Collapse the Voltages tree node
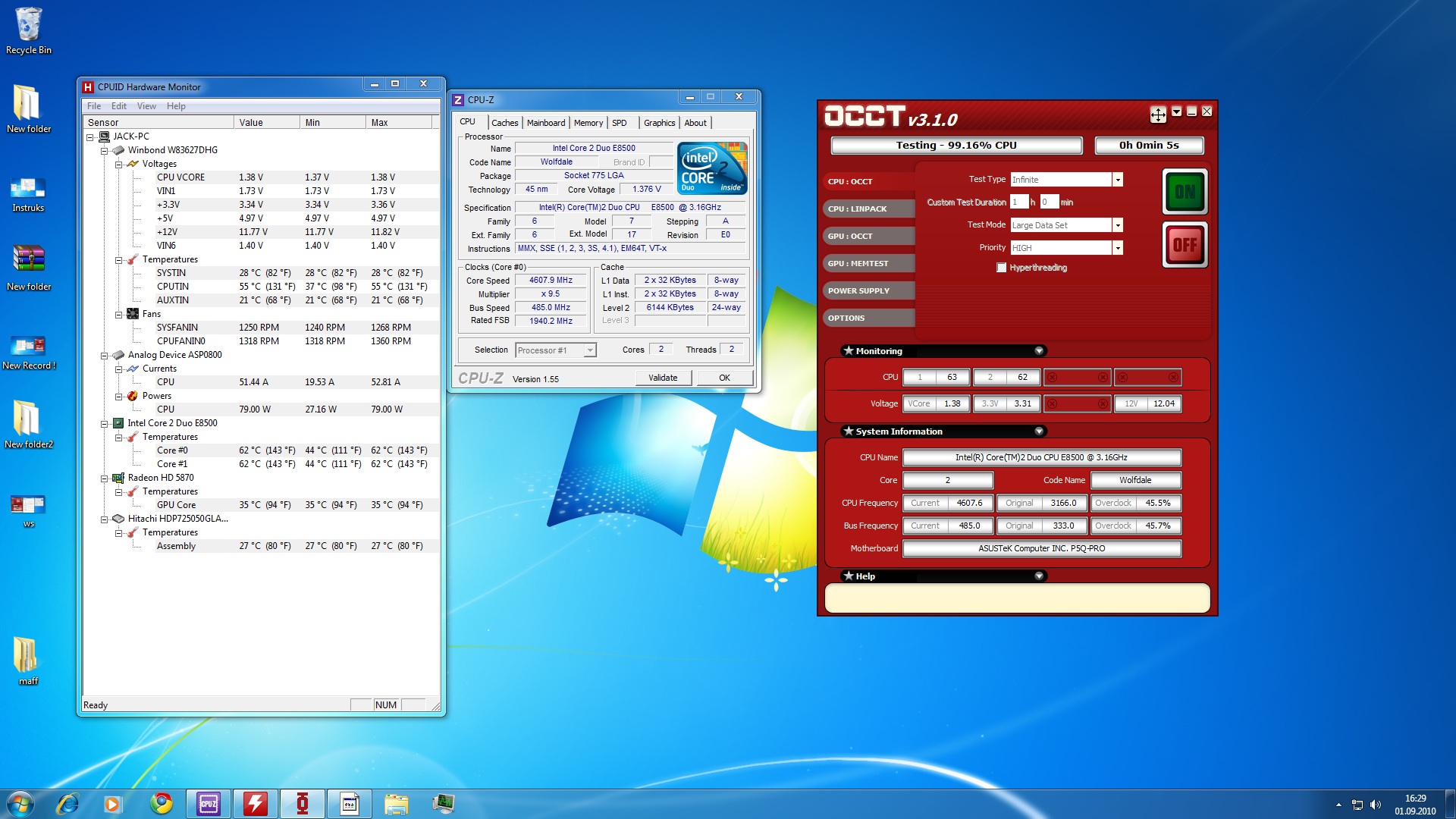 tap(119, 165)
